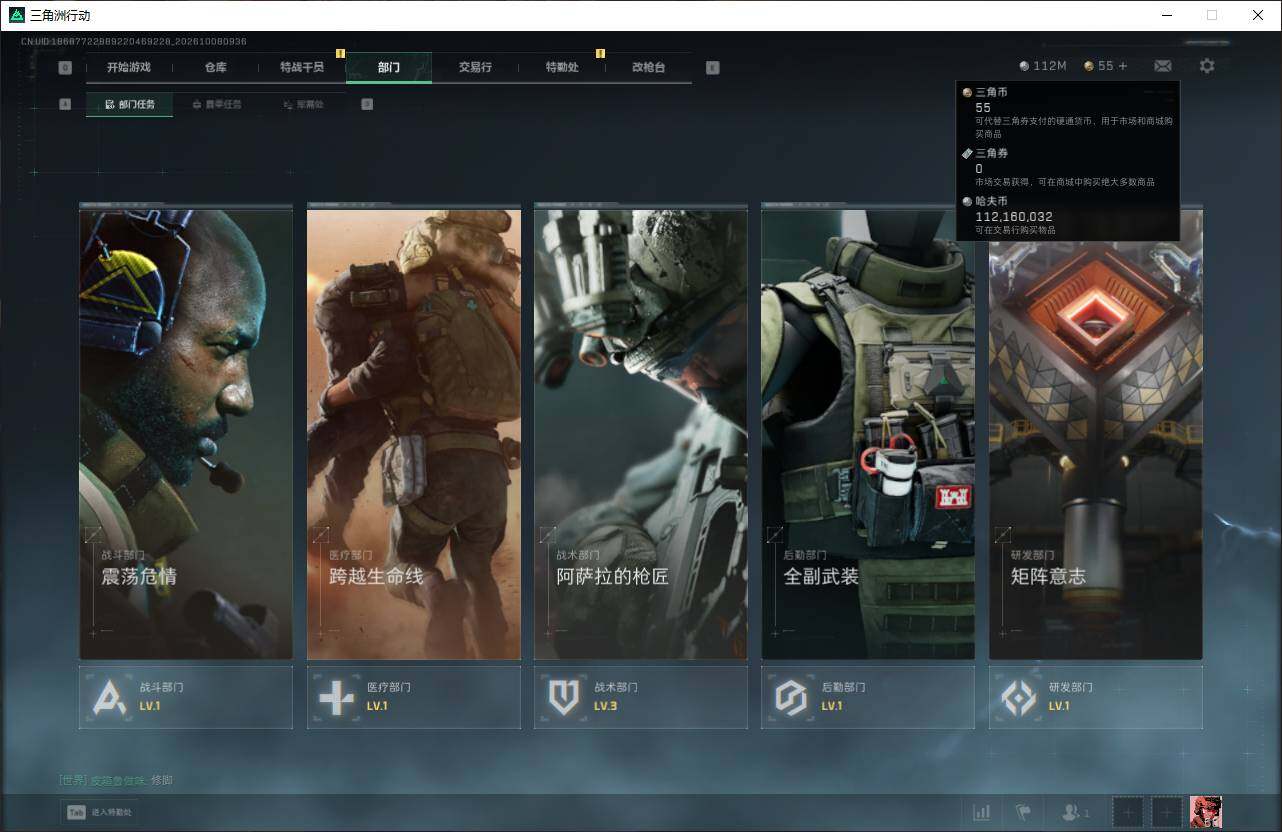Click the E key next-tab button
Viewport: 1282px width, 832px height.
click(x=712, y=68)
